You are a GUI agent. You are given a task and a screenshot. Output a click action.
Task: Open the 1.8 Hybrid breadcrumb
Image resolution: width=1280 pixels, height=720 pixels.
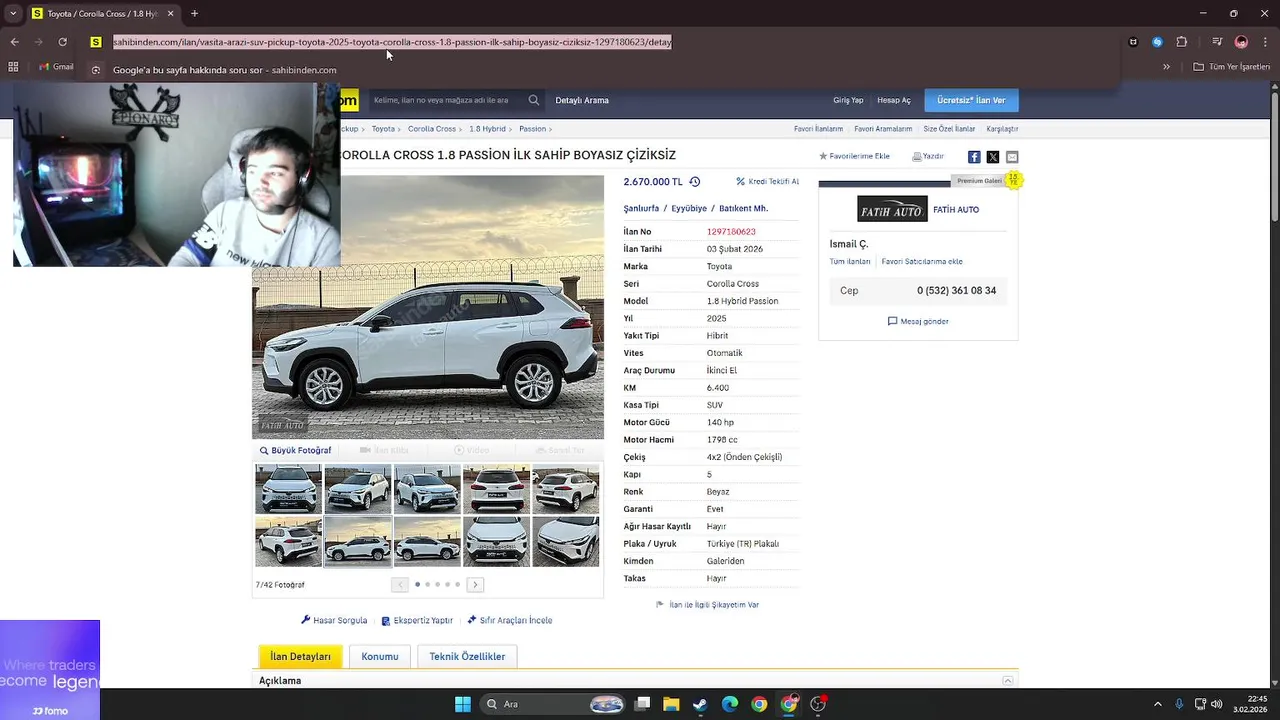(487, 129)
